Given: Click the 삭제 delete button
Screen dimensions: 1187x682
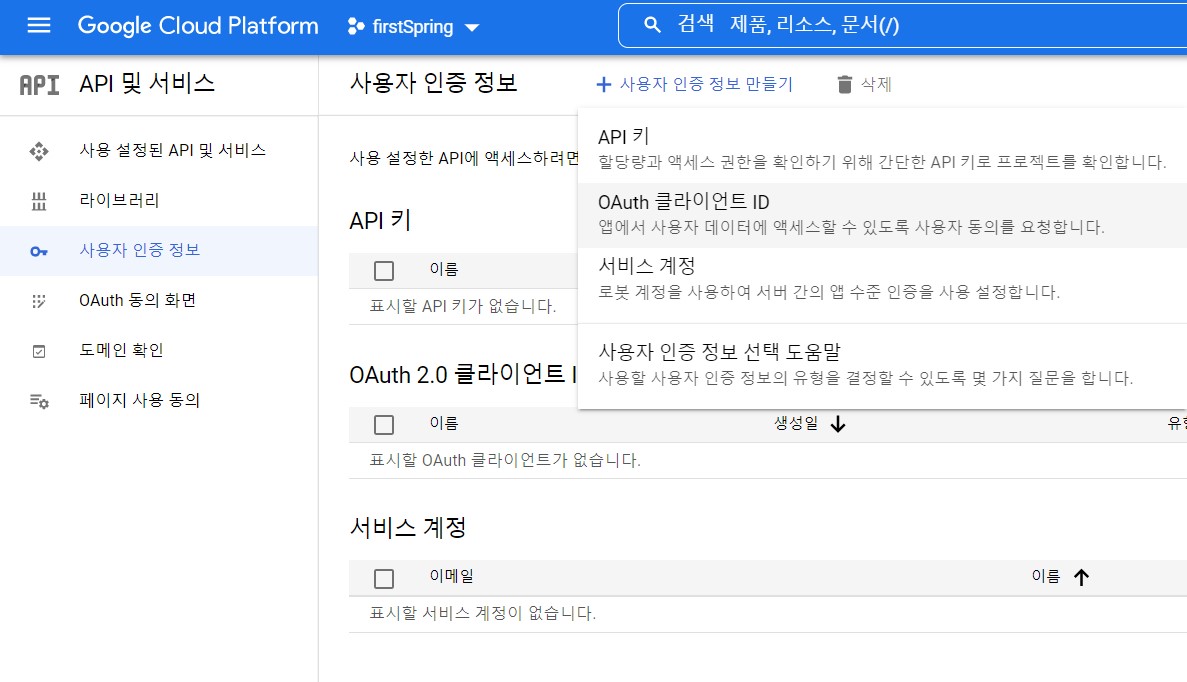Looking at the screenshot, I should (x=865, y=84).
